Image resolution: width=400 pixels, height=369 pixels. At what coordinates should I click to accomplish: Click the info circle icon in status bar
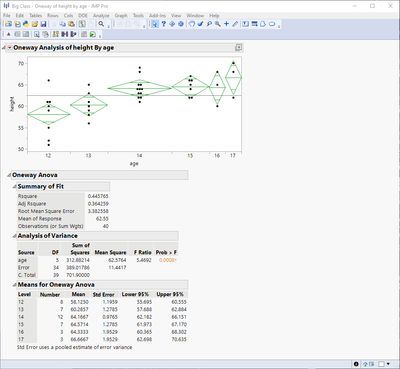[x=356, y=364]
